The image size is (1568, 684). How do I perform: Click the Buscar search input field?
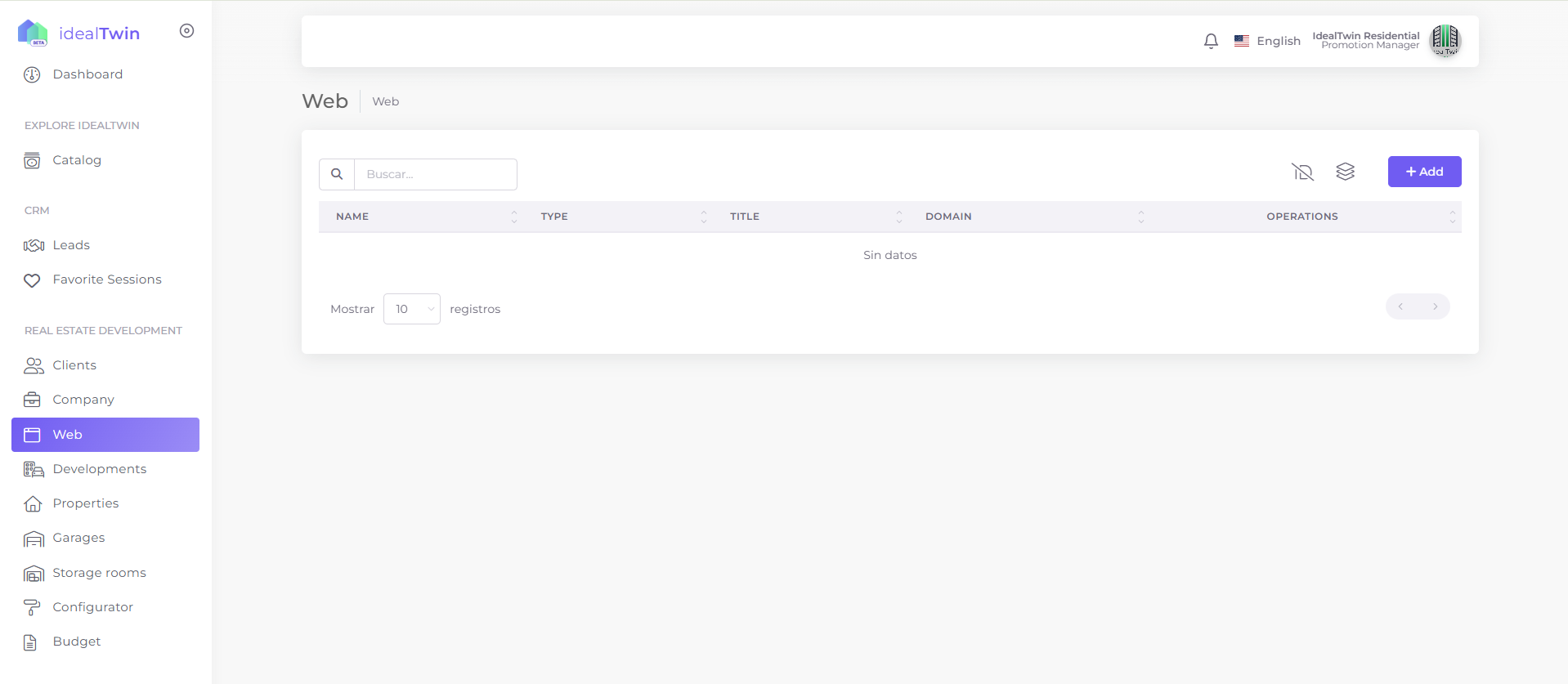click(x=435, y=174)
